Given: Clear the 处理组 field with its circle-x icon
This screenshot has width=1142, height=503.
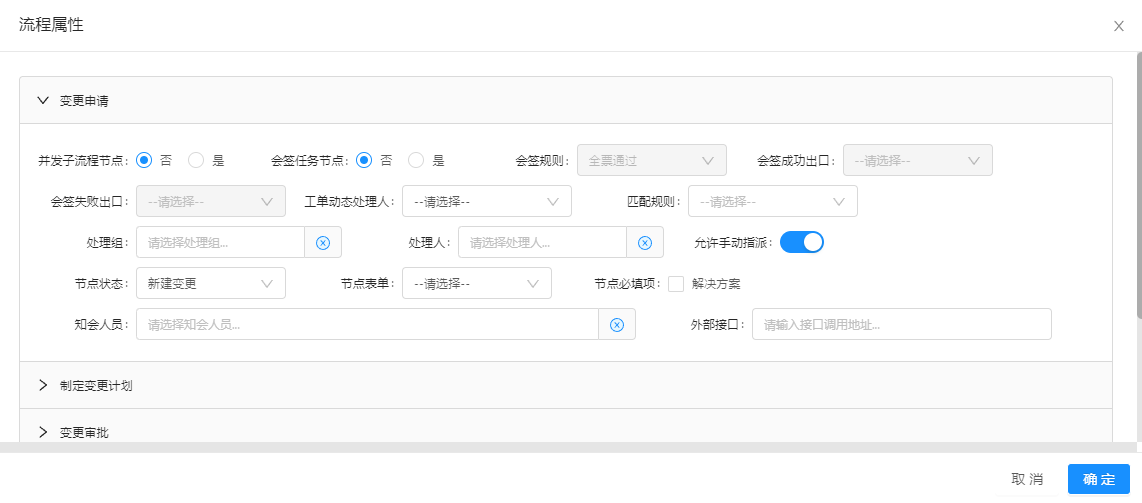Looking at the screenshot, I should pos(323,242).
